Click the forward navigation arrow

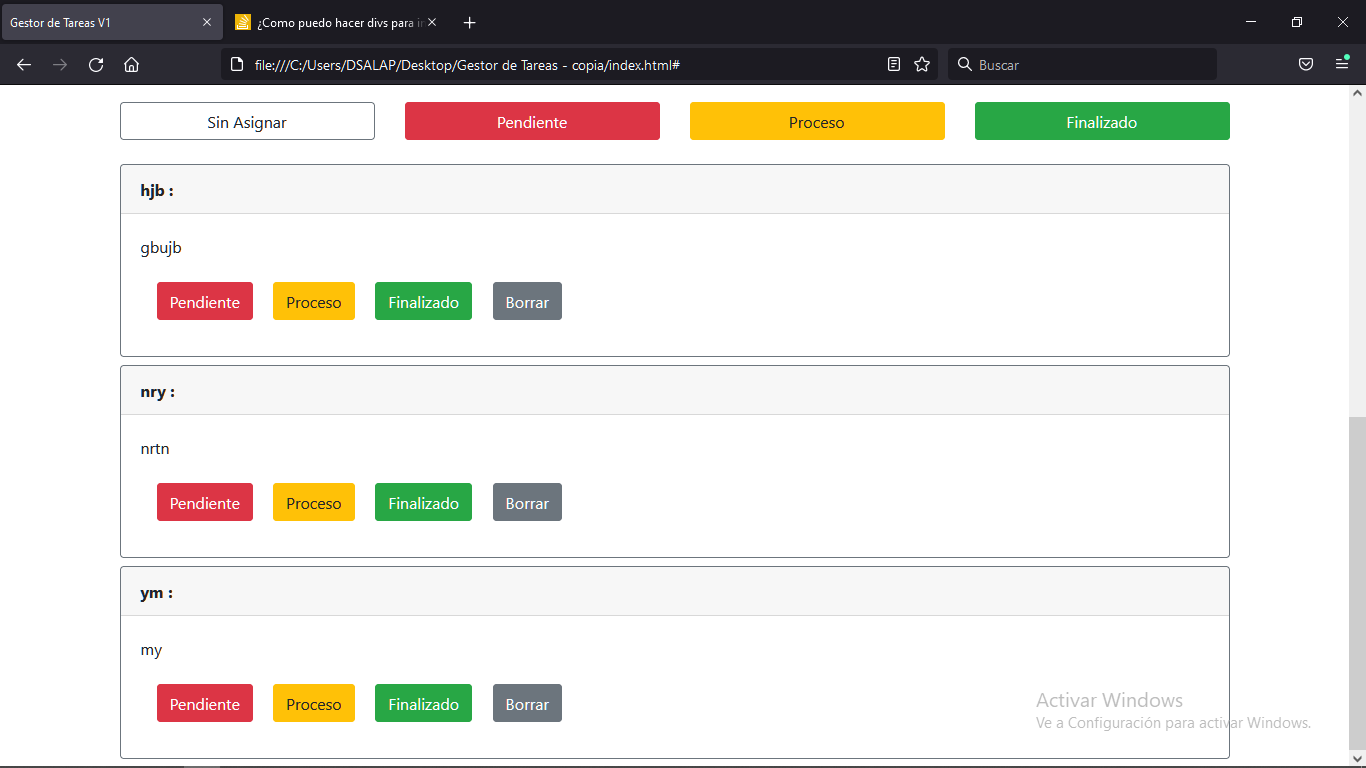[x=60, y=65]
